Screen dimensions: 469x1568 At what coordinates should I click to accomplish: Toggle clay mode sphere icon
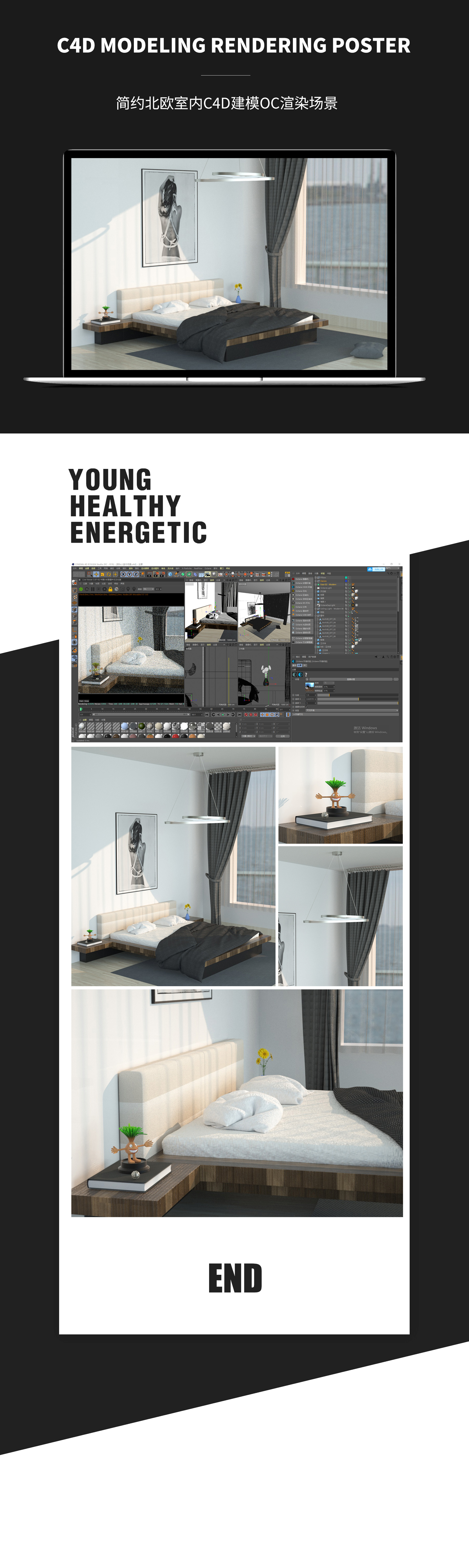click(x=116, y=589)
